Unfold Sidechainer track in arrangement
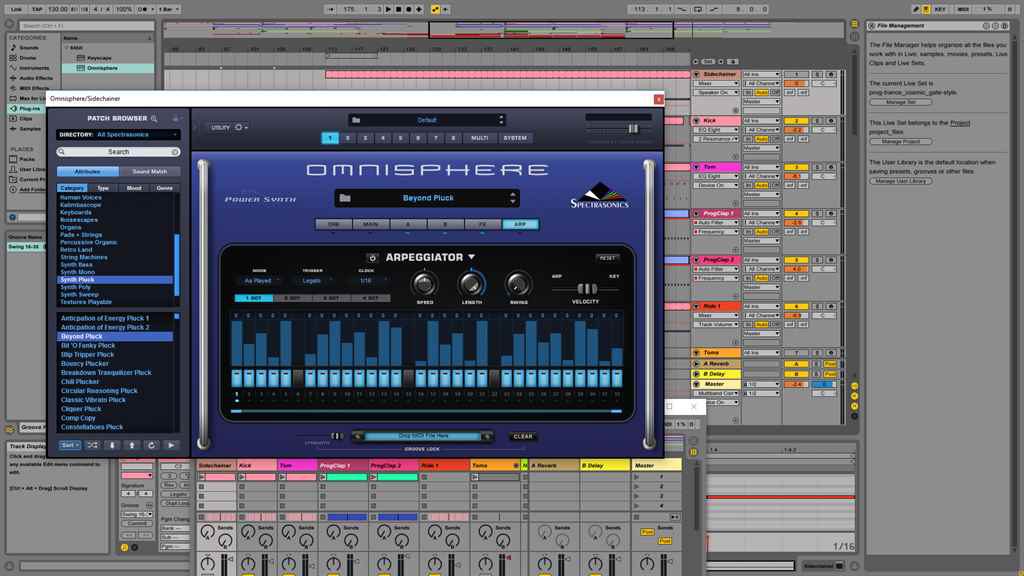The width and height of the screenshot is (1024, 576). [x=697, y=74]
